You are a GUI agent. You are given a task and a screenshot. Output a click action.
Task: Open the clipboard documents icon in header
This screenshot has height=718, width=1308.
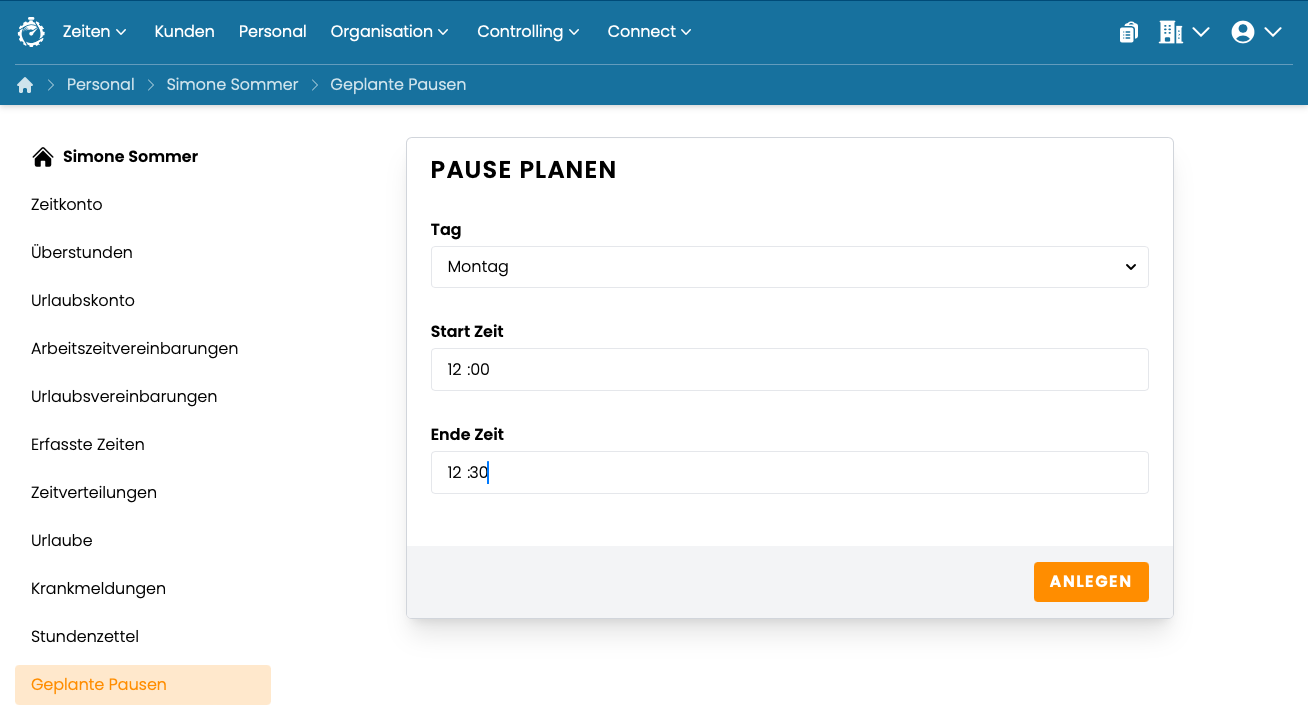[1129, 32]
